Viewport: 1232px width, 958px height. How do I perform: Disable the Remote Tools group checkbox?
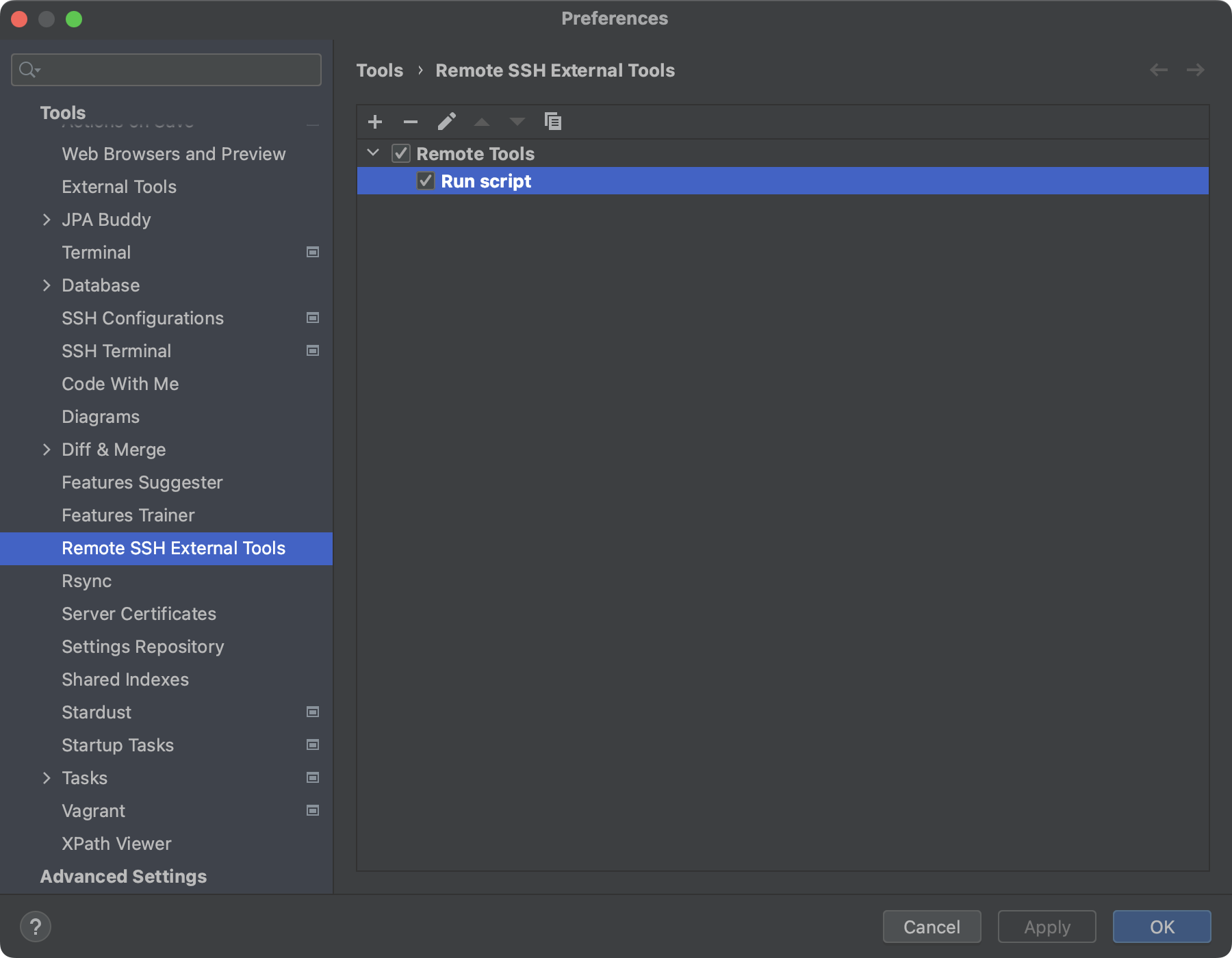click(401, 153)
